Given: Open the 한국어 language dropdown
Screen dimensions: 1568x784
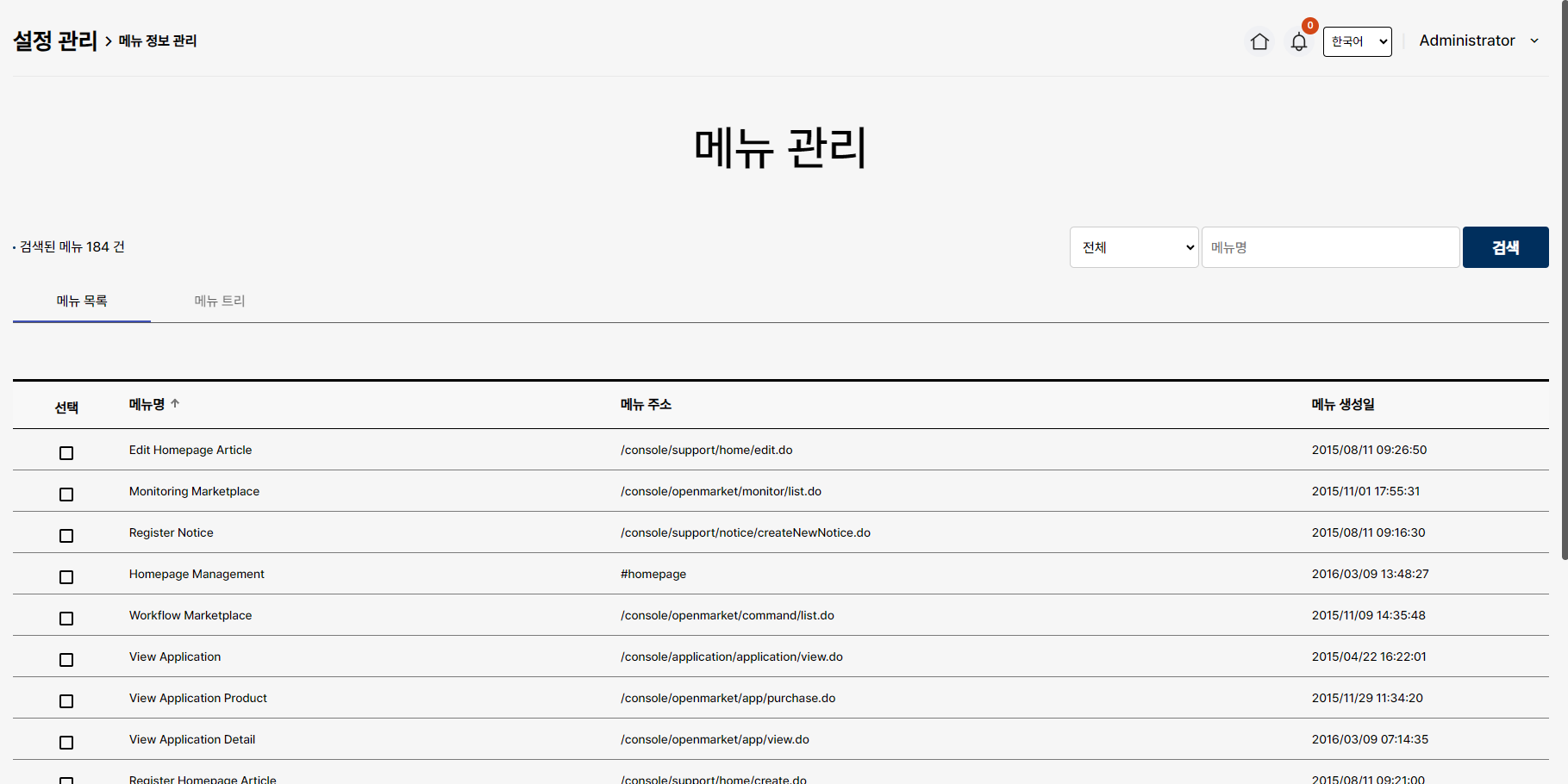Looking at the screenshot, I should coord(1357,41).
